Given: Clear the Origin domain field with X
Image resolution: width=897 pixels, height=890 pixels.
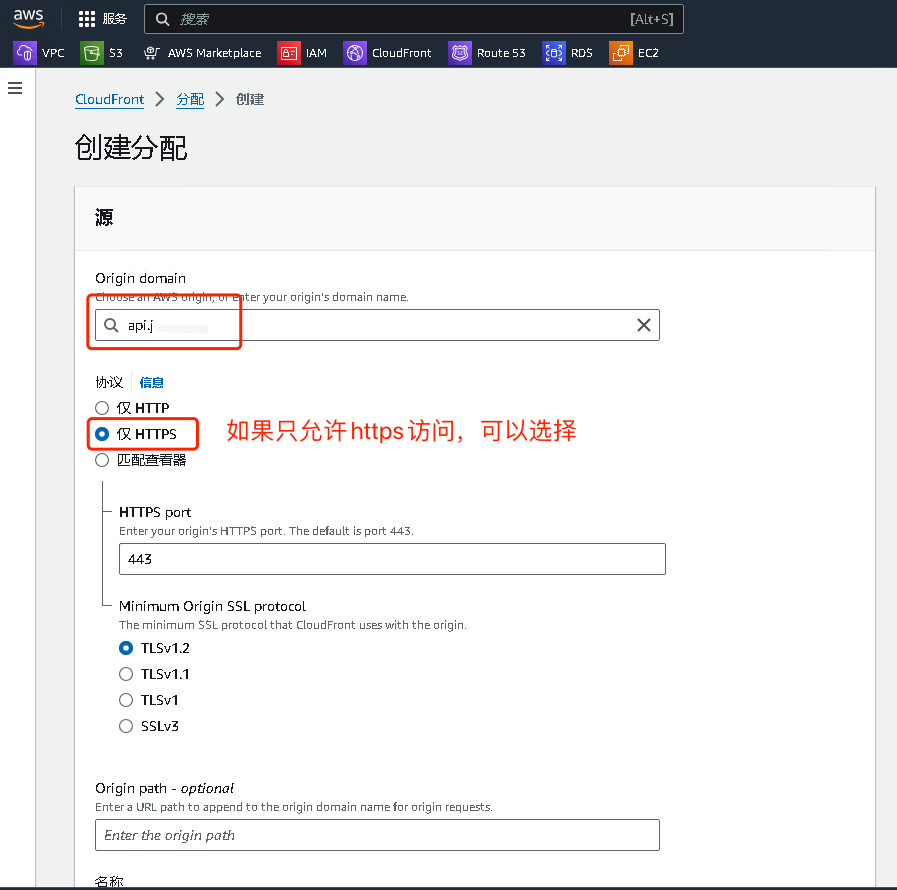Looking at the screenshot, I should pyautogui.click(x=644, y=325).
